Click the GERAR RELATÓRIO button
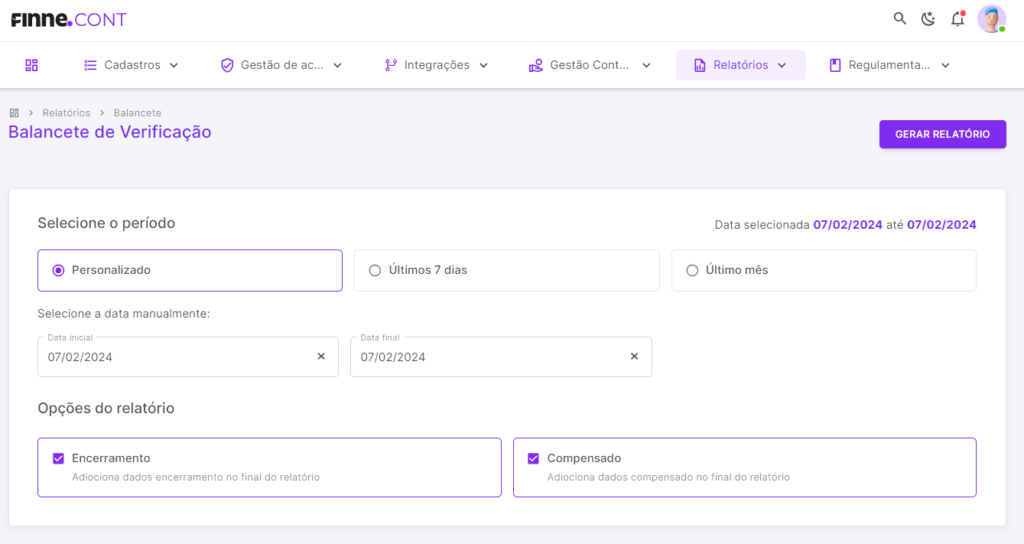Viewport: 1024px width, 544px height. click(x=942, y=135)
